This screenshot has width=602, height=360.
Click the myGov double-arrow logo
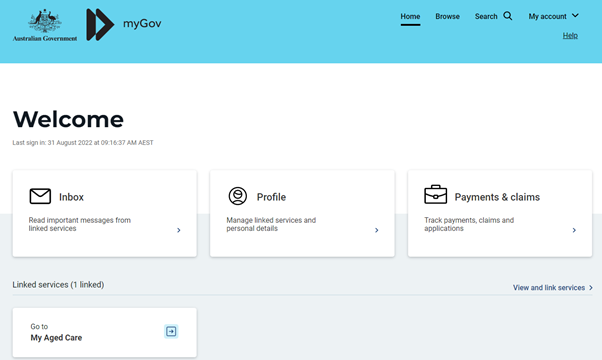point(100,25)
